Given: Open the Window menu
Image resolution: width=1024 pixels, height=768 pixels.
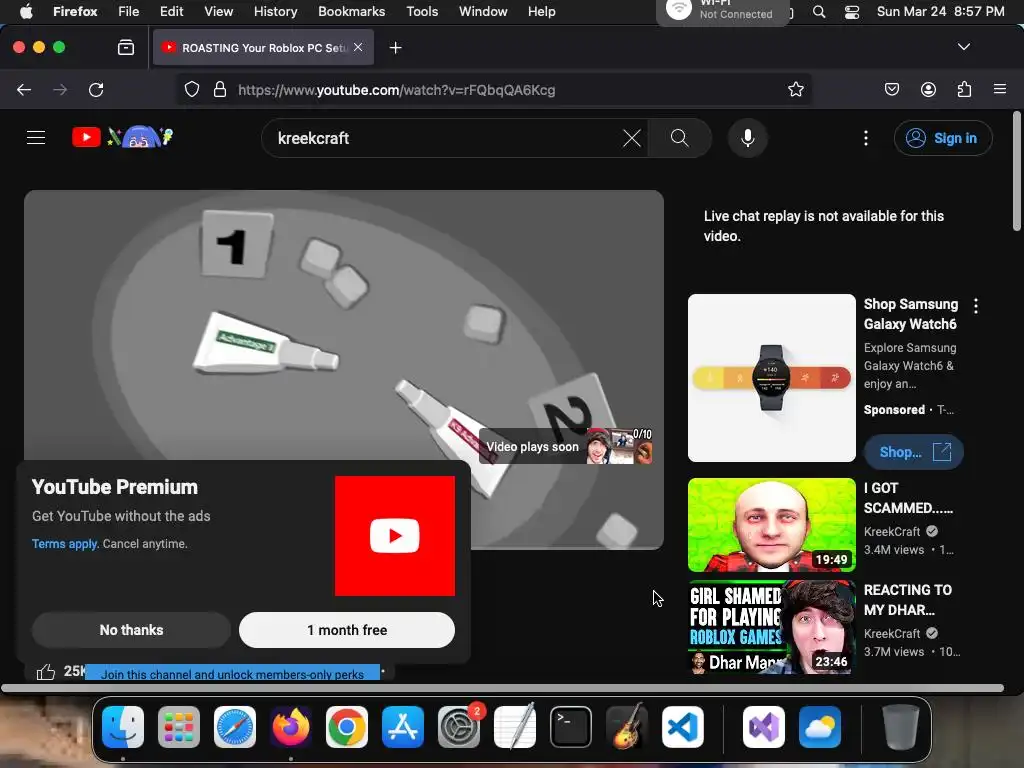Looking at the screenshot, I should (483, 11).
